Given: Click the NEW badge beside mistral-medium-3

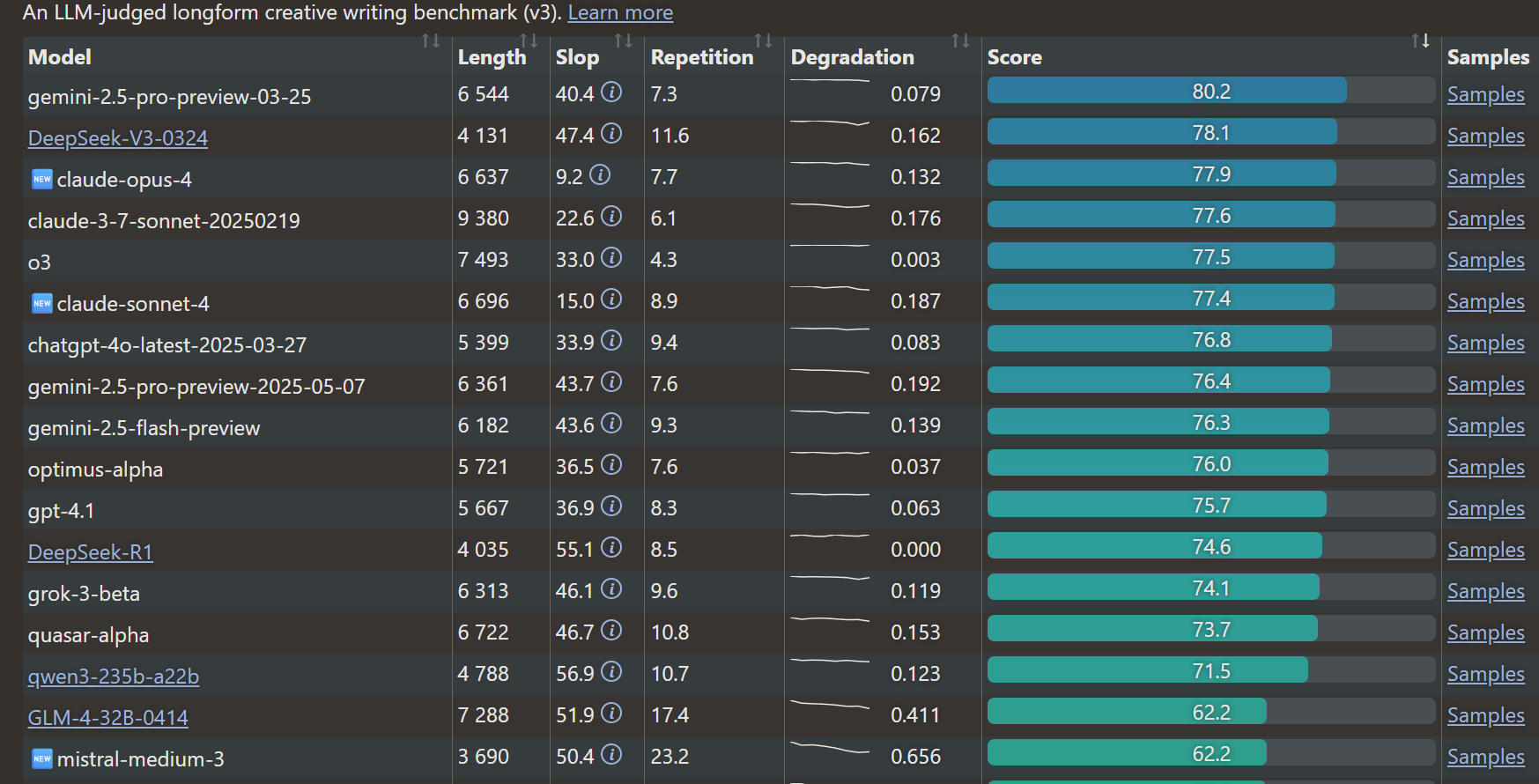Looking at the screenshot, I should coord(42,758).
